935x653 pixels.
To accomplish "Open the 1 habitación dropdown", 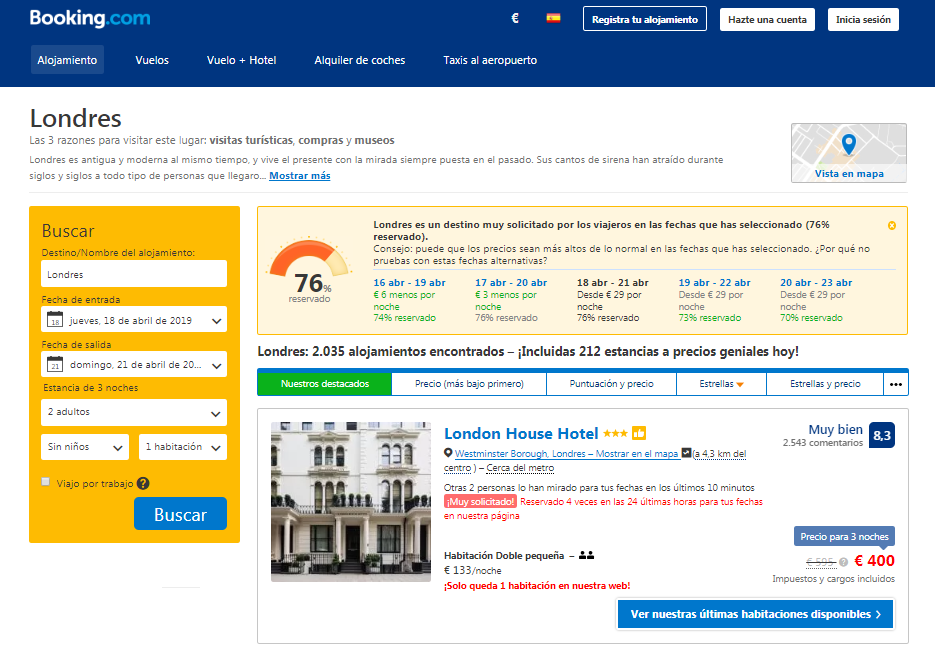I will [x=183, y=447].
